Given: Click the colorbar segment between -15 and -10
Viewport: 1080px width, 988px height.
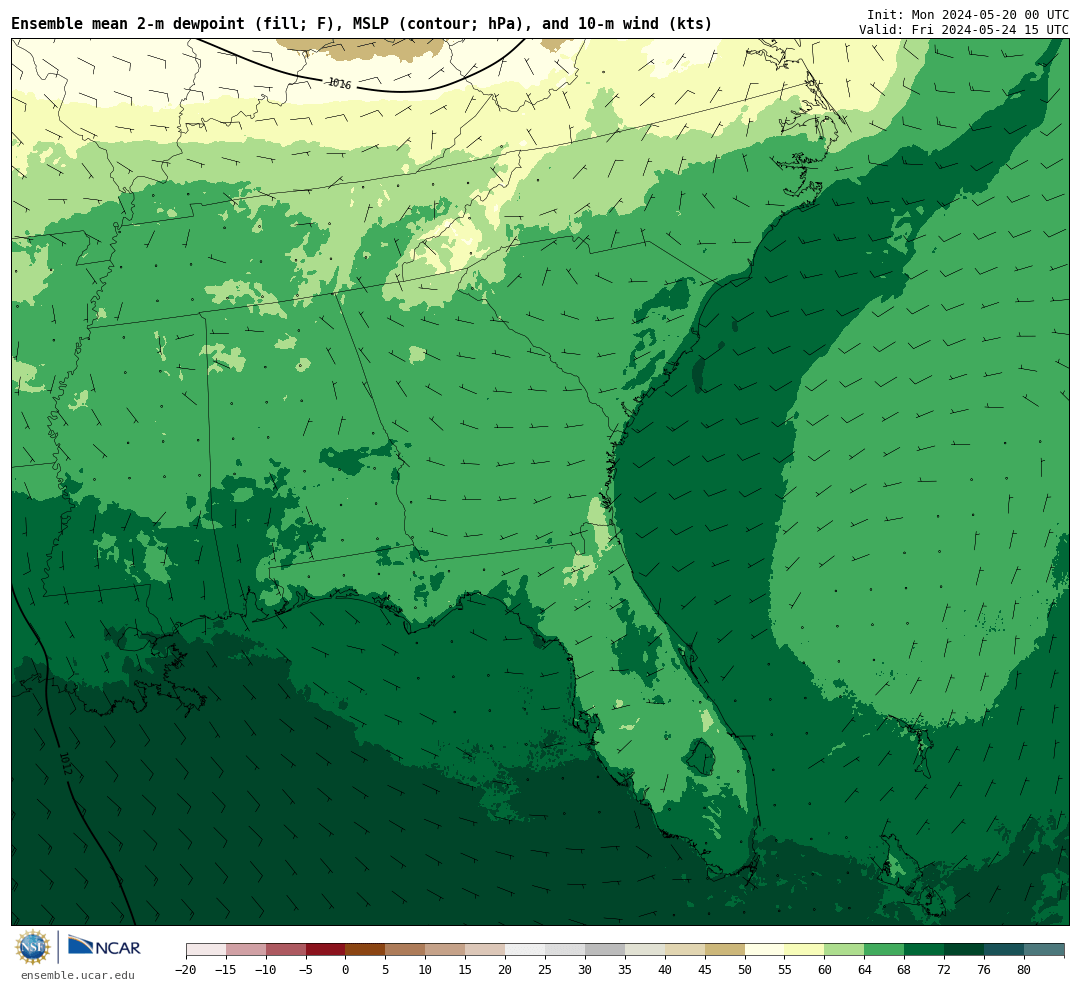Looking at the screenshot, I should [246, 950].
